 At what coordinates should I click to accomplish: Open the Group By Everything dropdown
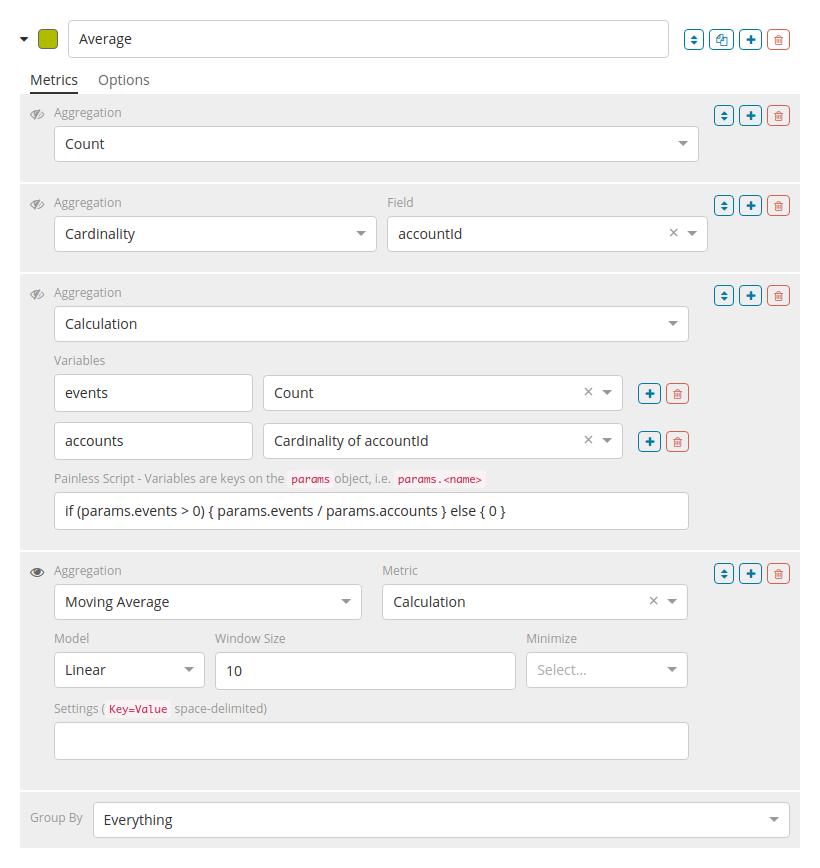440,820
